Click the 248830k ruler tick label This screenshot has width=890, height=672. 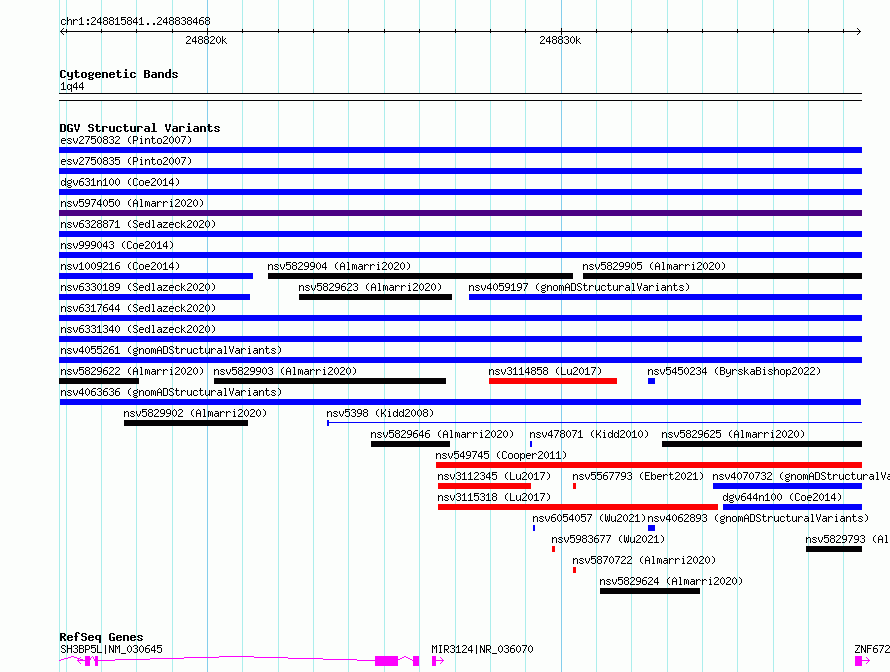pyautogui.click(x=560, y=40)
